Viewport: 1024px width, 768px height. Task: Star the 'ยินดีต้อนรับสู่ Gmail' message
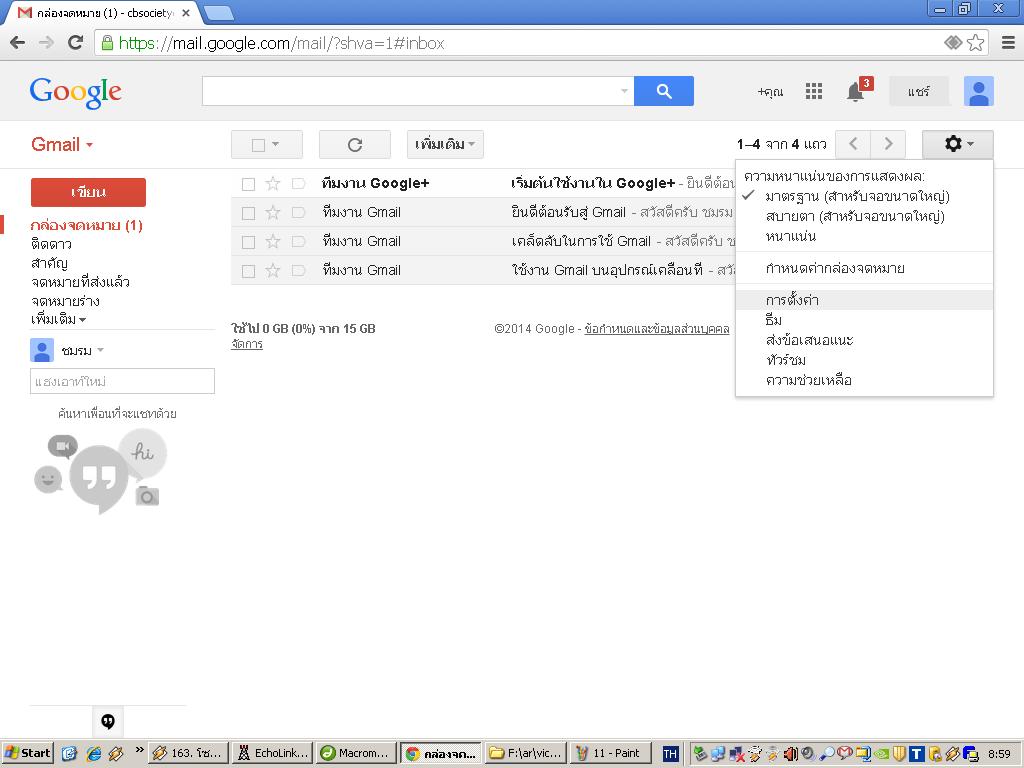click(273, 212)
